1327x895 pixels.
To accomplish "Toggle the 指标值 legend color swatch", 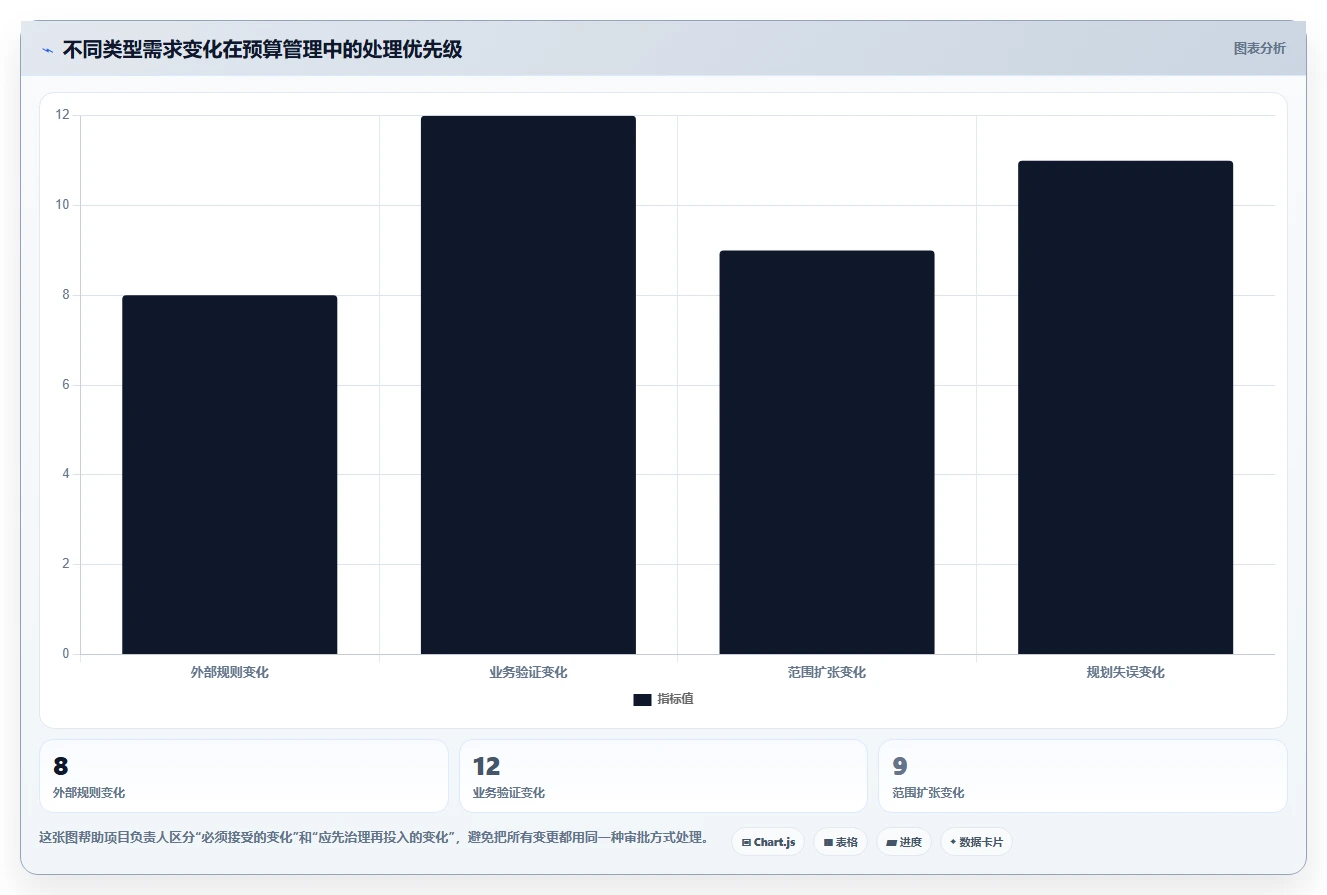I will tap(642, 700).
